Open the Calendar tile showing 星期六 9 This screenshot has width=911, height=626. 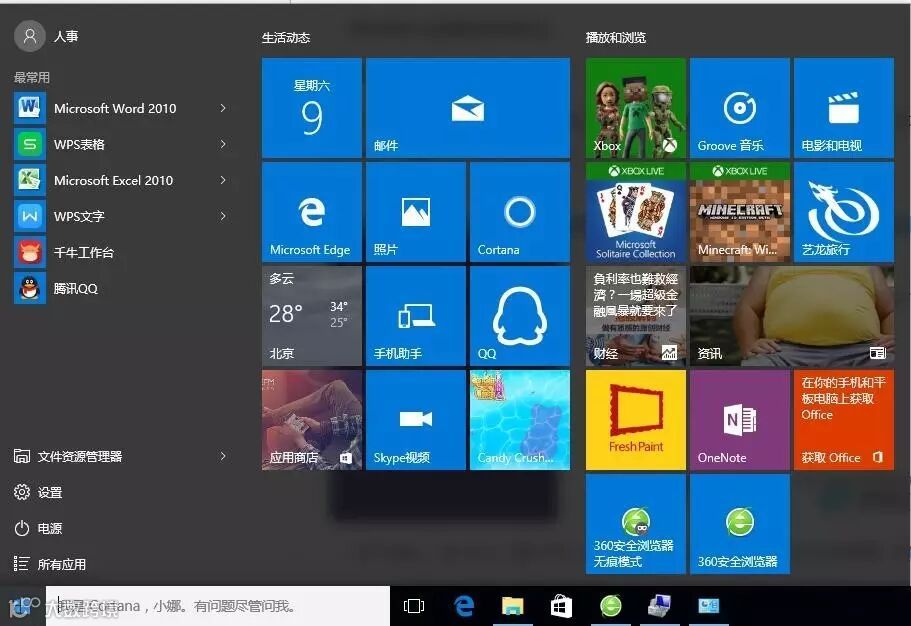pyautogui.click(x=311, y=108)
